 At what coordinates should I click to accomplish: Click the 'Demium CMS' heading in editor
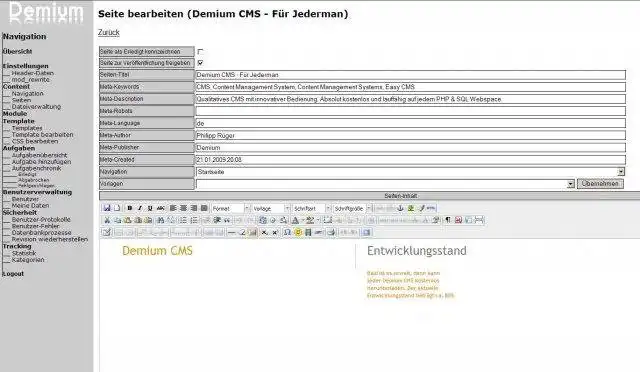pos(157,251)
